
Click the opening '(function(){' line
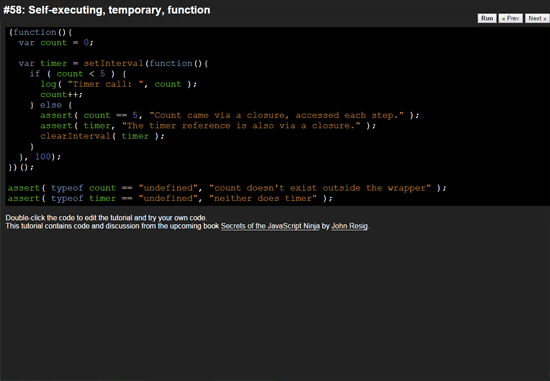point(40,32)
